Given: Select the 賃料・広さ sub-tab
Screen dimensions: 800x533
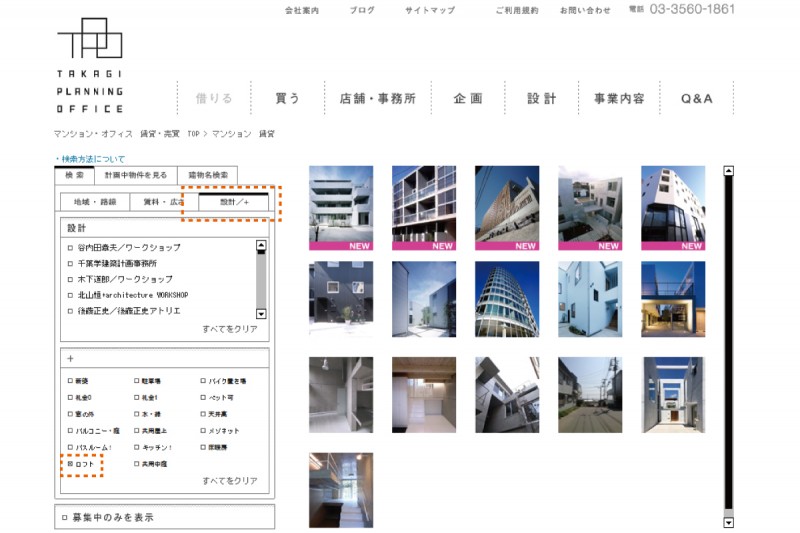Looking at the screenshot, I should coord(164,202).
